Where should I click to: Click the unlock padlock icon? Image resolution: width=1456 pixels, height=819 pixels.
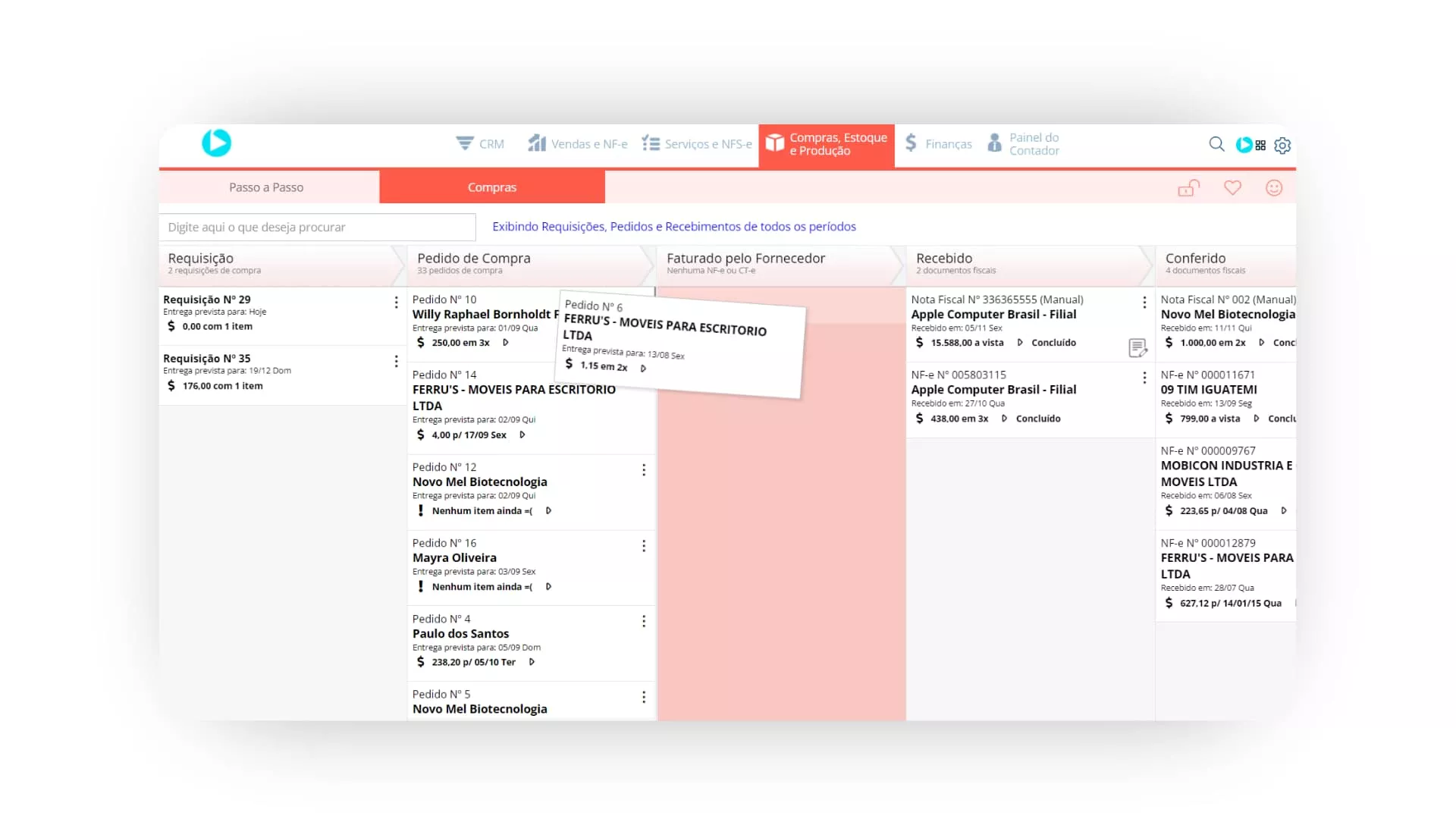pyautogui.click(x=1188, y=187)
